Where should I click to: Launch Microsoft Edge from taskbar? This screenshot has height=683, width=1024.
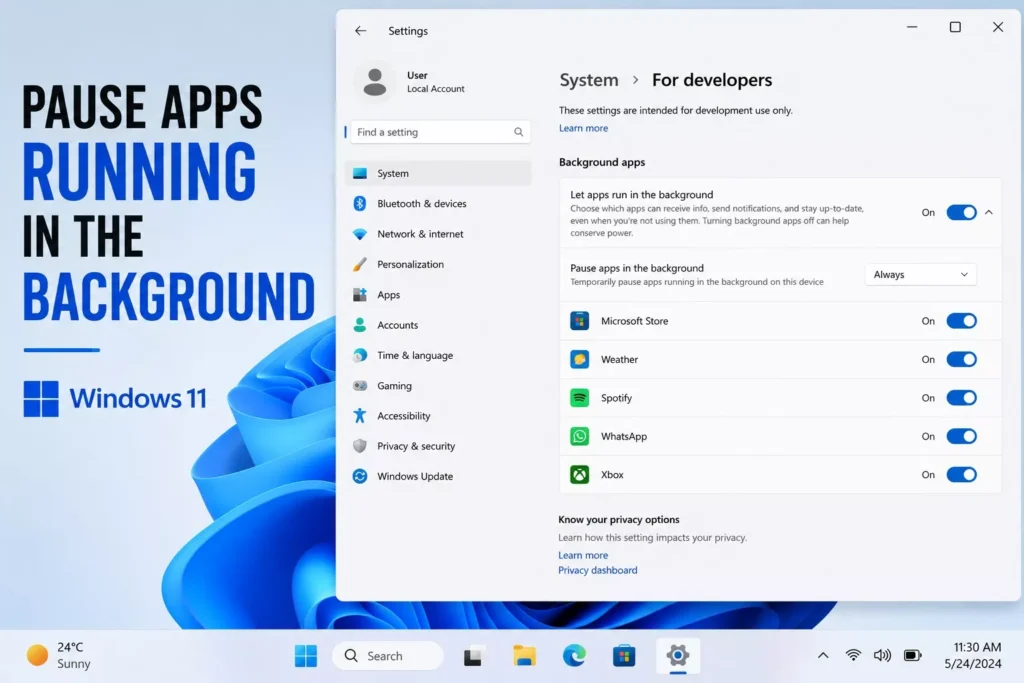coord(574,656)
